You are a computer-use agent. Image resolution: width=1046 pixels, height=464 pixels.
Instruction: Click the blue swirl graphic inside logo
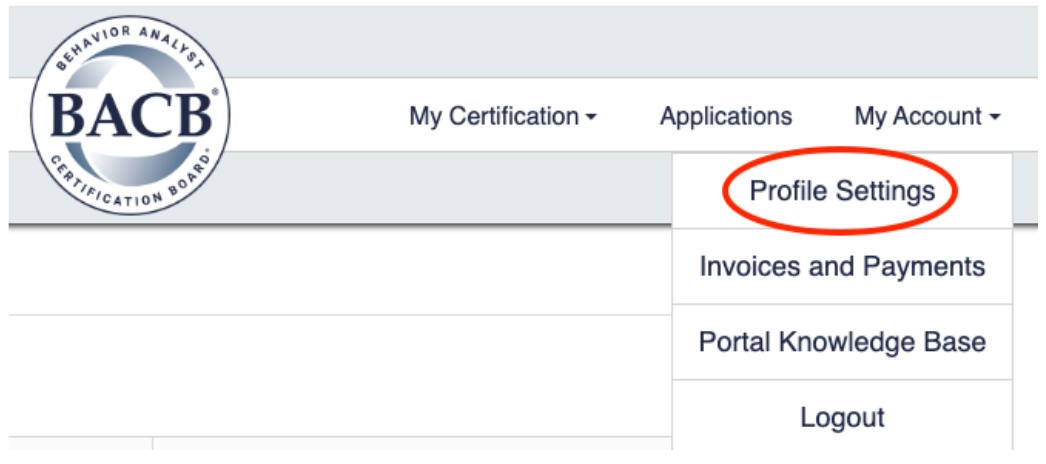pos(131,115)
